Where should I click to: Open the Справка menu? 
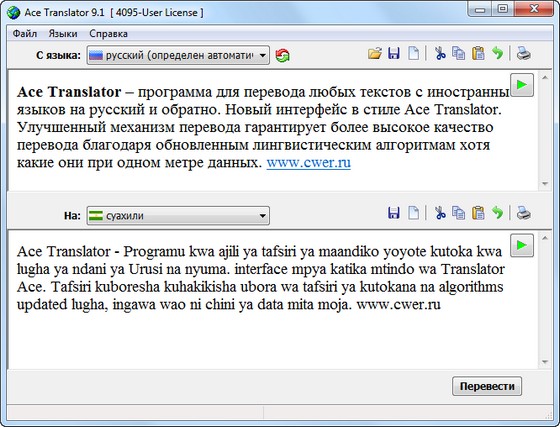pyautogui.click(x=108, y=34)
